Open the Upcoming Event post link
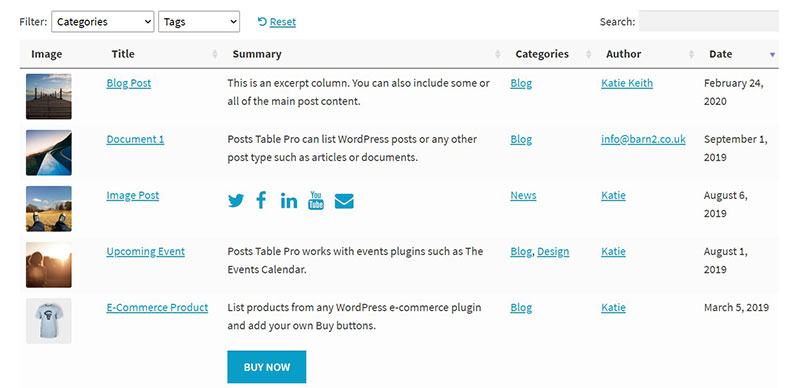The height and width of the screenshot is (388, 800). pos(145,252)
